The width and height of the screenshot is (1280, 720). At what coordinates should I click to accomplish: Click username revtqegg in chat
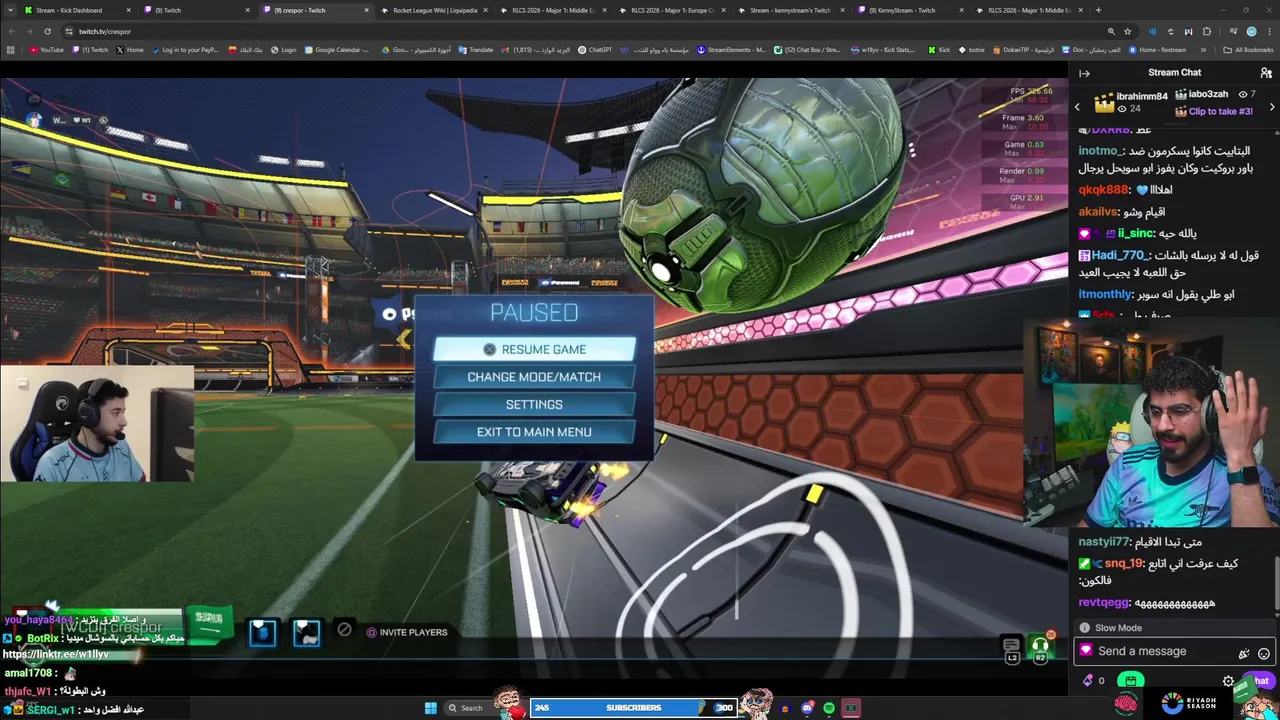1102,603
